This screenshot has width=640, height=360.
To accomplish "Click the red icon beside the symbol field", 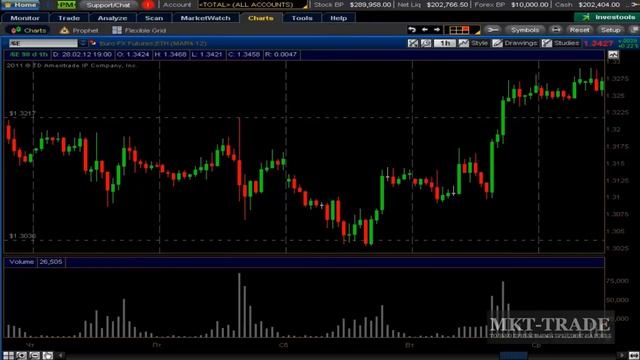I will 93,43.
